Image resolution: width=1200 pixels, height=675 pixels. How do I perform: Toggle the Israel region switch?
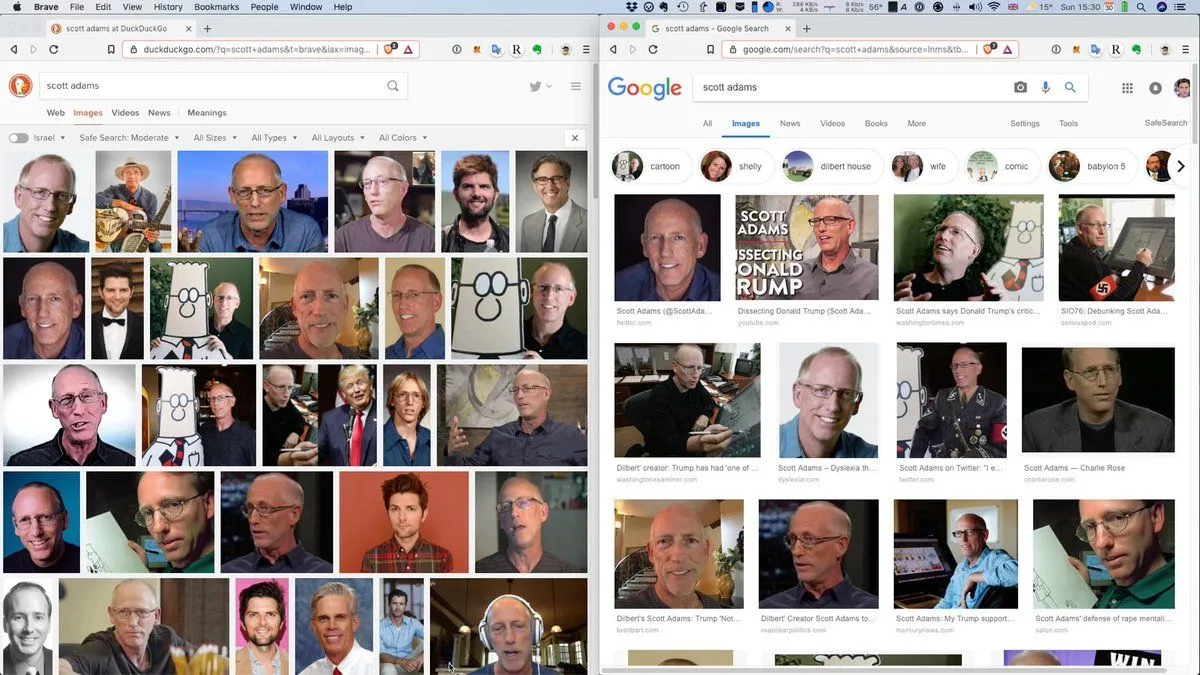click(18, 138)
